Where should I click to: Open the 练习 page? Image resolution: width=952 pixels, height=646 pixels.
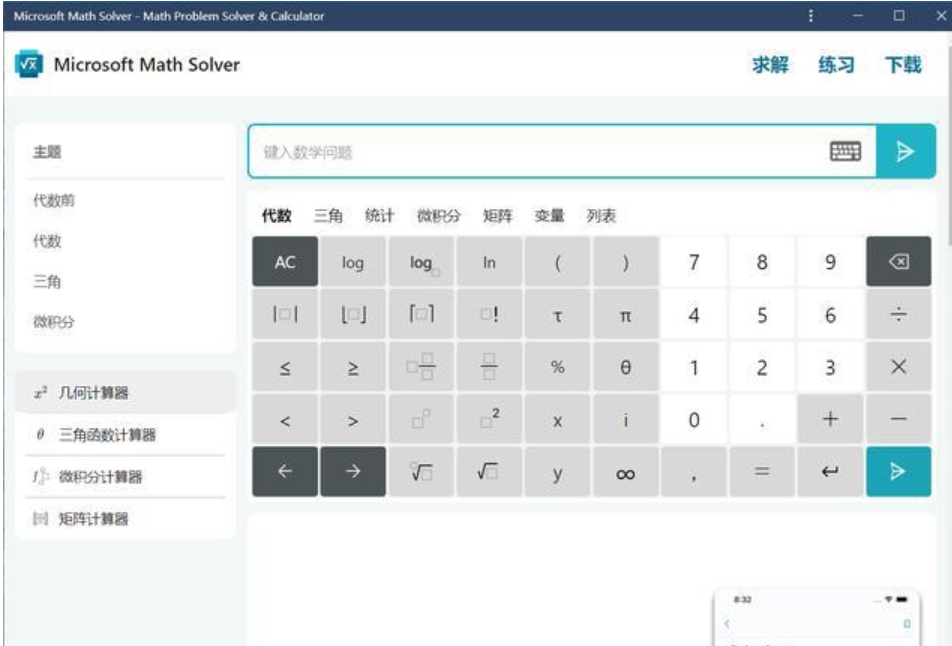[x=836, y=64]
